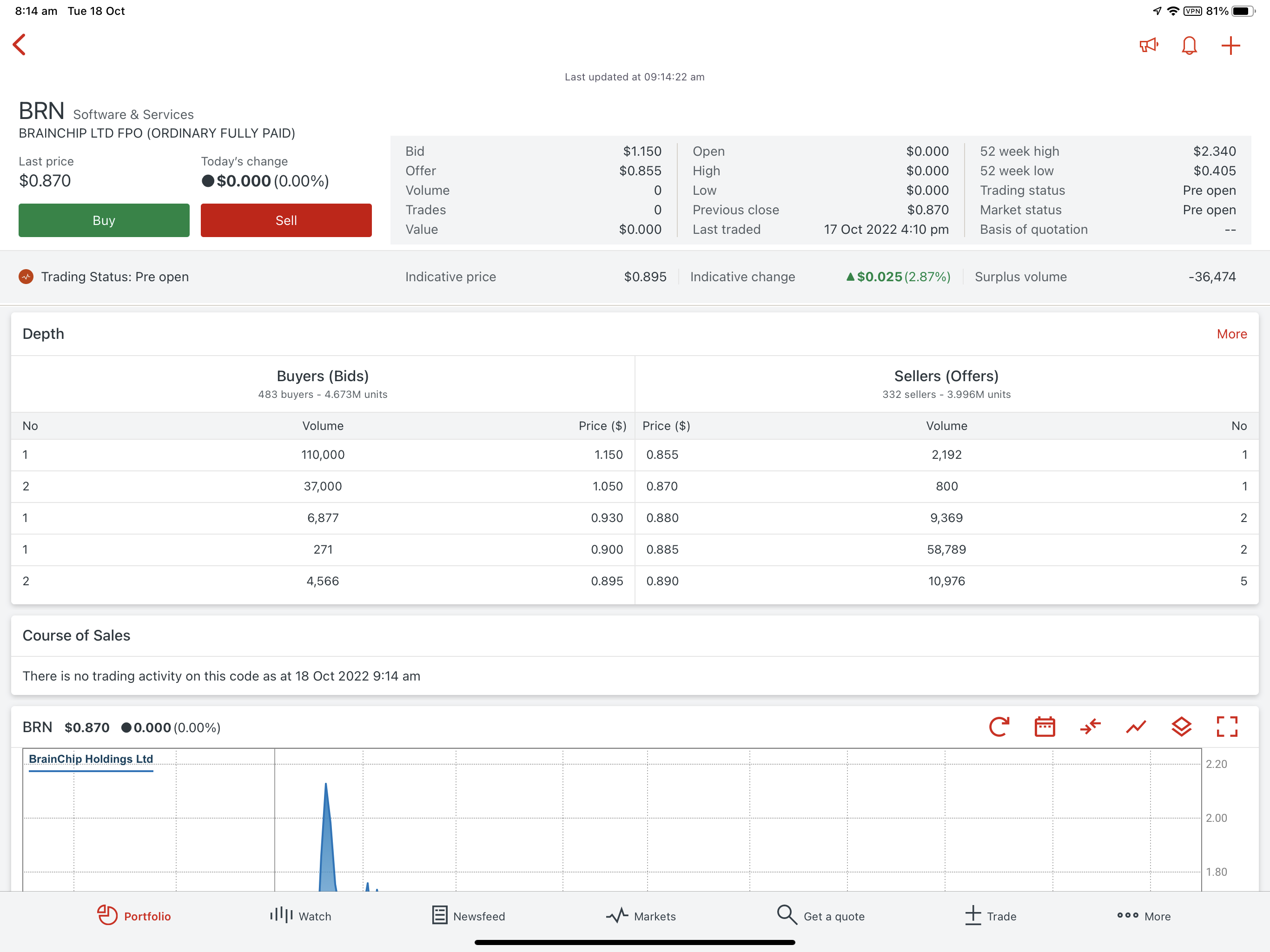Image resolution: width=1270 pixels, height=952 pixels.
Task: Tap the 52 week high value
Action: point(1214,151)
